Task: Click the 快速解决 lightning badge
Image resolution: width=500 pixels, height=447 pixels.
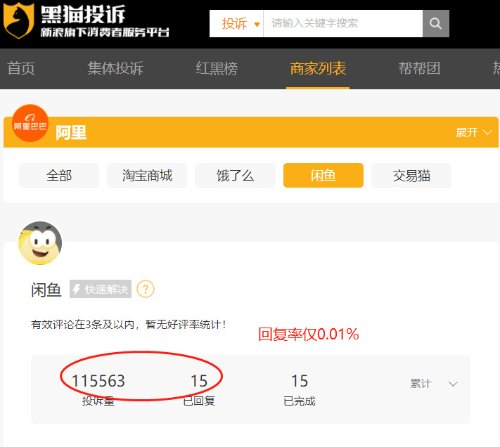Action: (100, 289)
